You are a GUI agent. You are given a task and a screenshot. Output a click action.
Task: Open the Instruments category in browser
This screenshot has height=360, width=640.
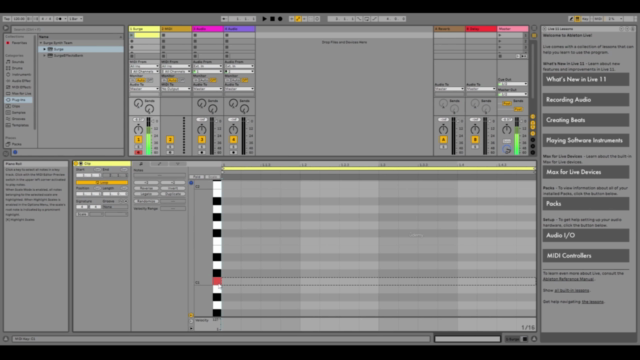coord(18,75)
